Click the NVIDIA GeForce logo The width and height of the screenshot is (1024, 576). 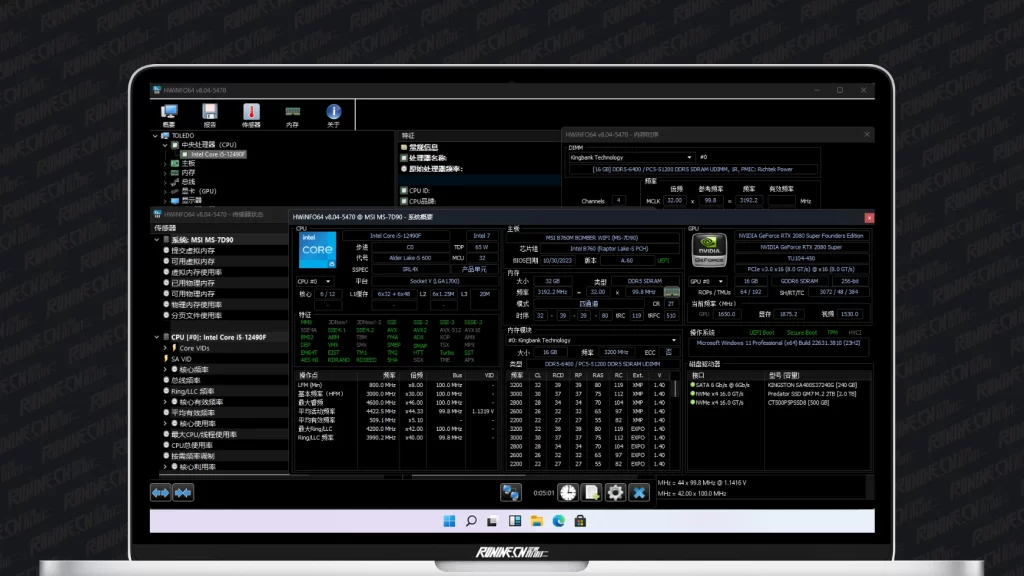click(x=708, y=252)
